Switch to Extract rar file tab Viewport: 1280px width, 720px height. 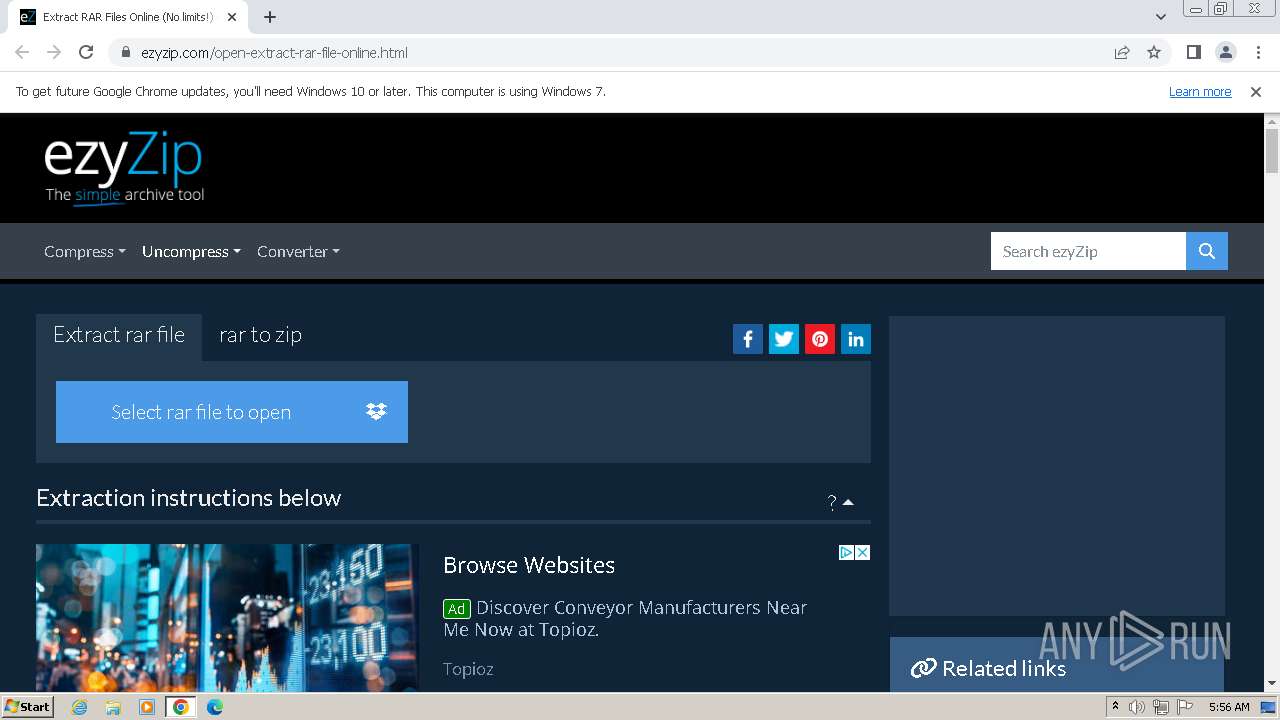click(x=119, y=336)
